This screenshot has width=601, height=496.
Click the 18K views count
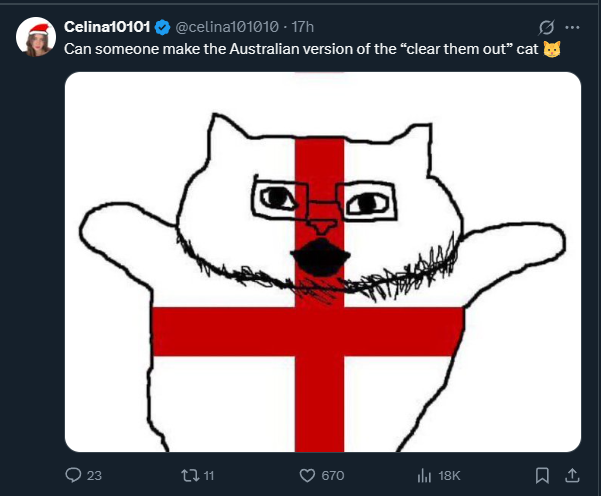point(450,475)
